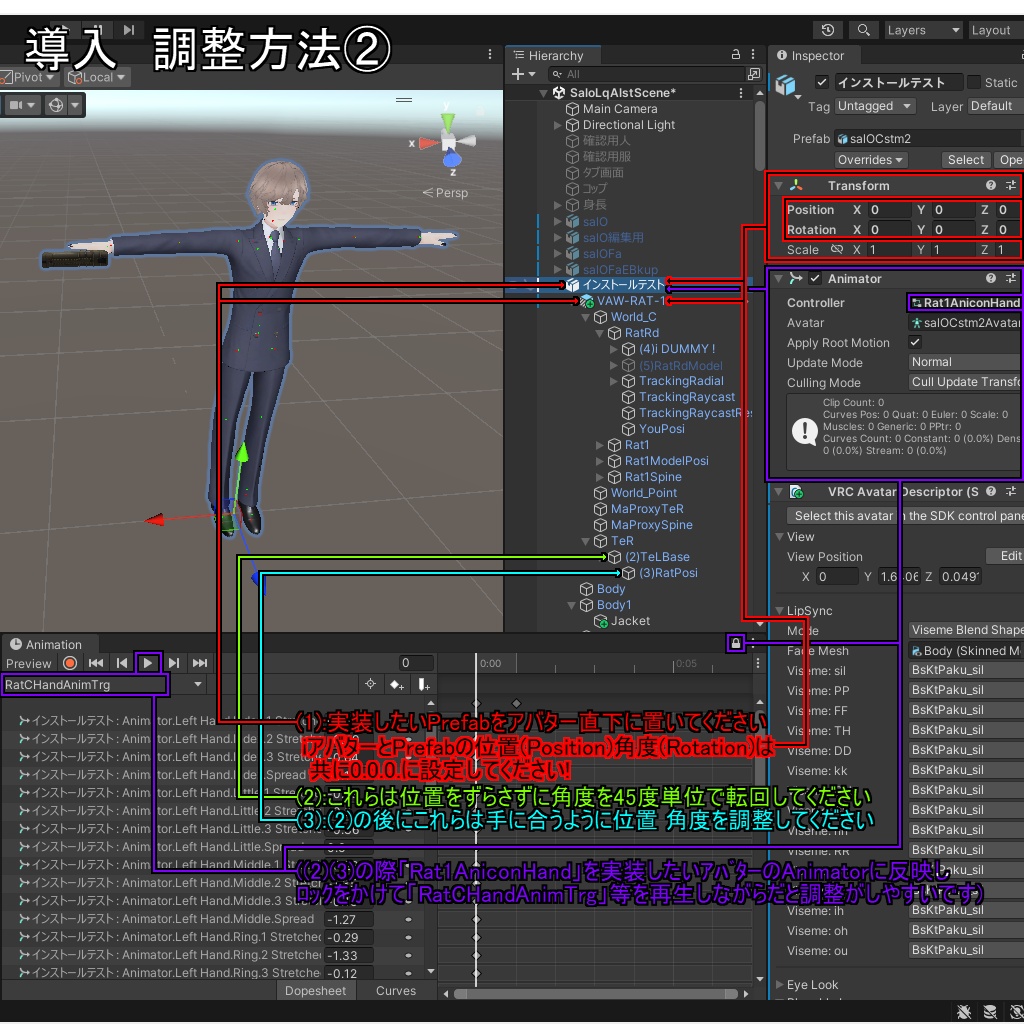Jump to first animation keyframe
1024x1024 pixels.
point(96,664)
